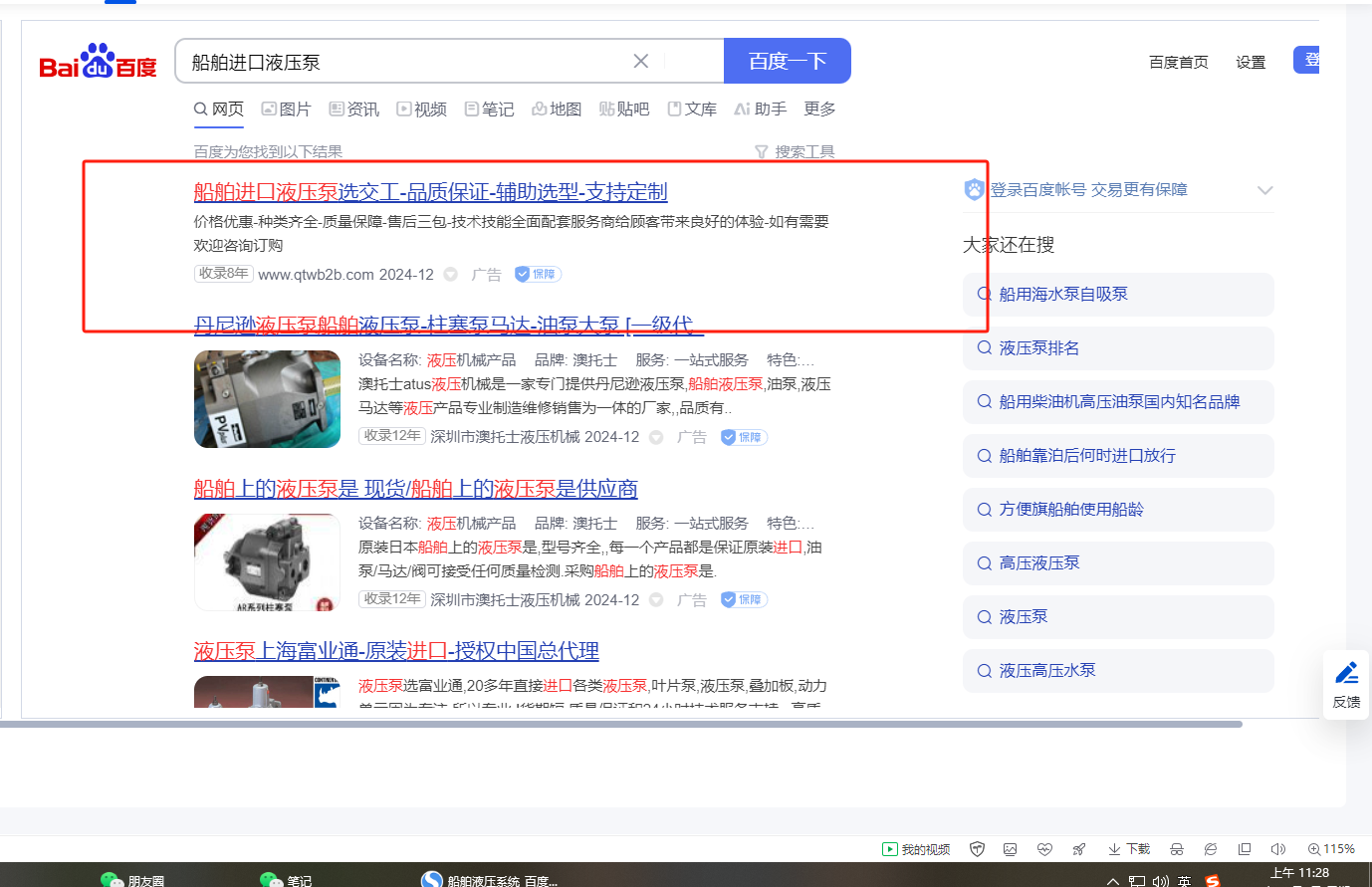Open 搜索工具 filter options
The image size is (1372, 887).
point(795,152)
